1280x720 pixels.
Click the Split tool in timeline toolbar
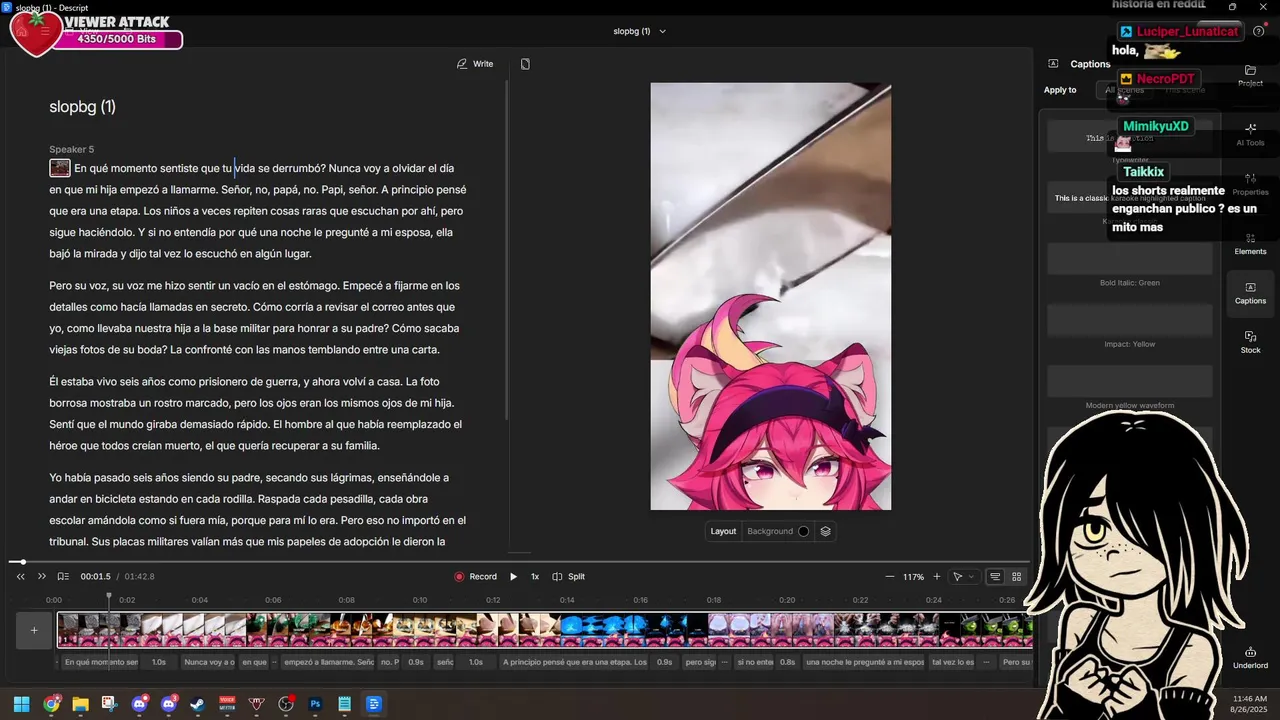coord(569,576)
